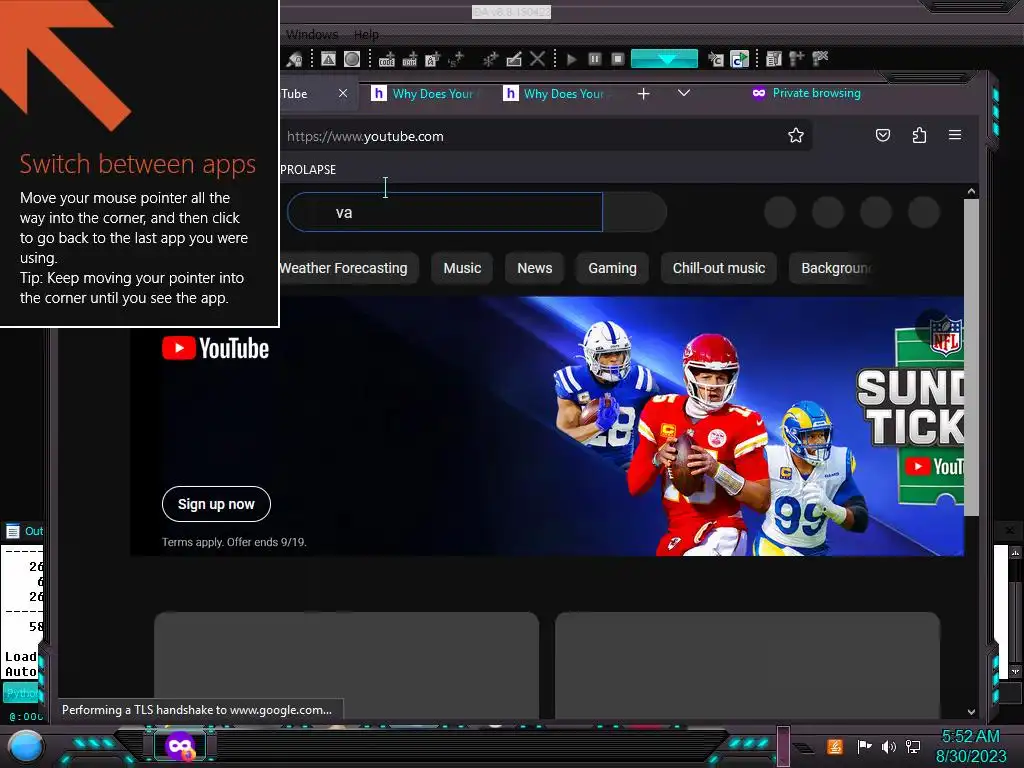Click the page scrollbar down arrow

tap(971, 712)
